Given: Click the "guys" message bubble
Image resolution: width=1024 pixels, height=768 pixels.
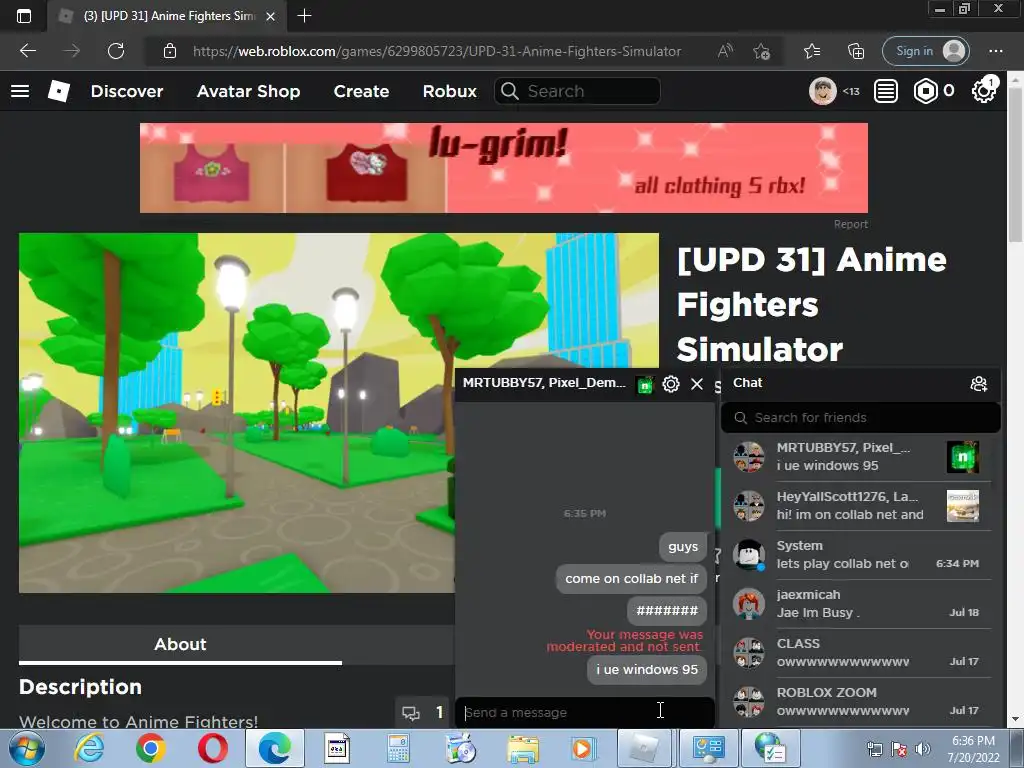Looking at the screenshot, I should pos(682,547).
